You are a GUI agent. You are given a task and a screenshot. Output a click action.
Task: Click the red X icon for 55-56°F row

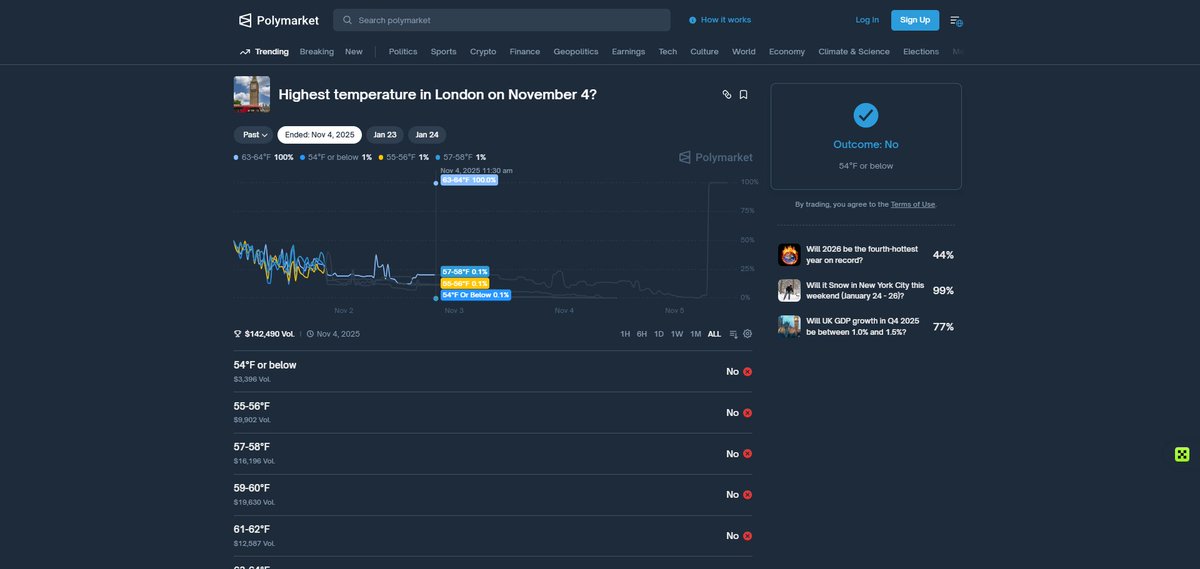coord(747,412)
